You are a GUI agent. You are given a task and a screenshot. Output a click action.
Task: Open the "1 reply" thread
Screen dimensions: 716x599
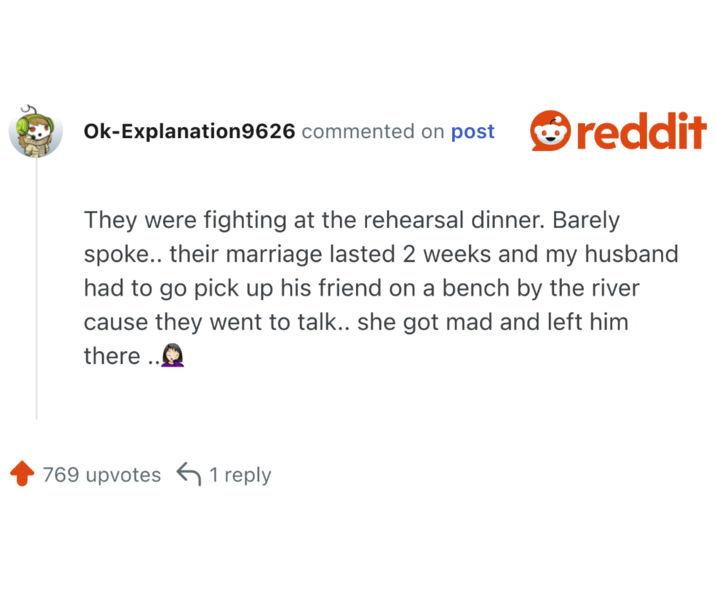[240, 475]
